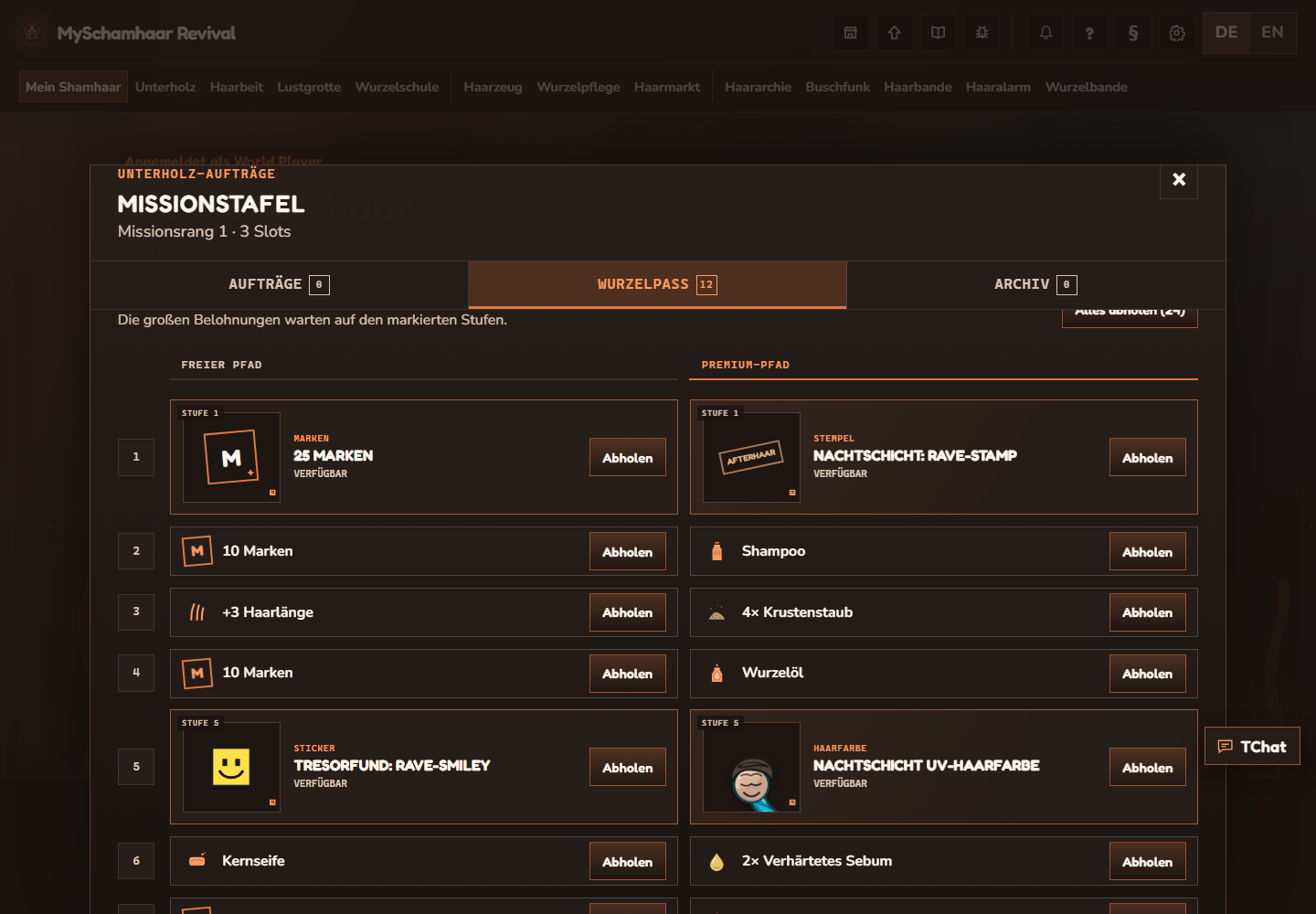Click the Krustenstaub pile icon
Screen dimensions: 1316x914
(717, 612)
